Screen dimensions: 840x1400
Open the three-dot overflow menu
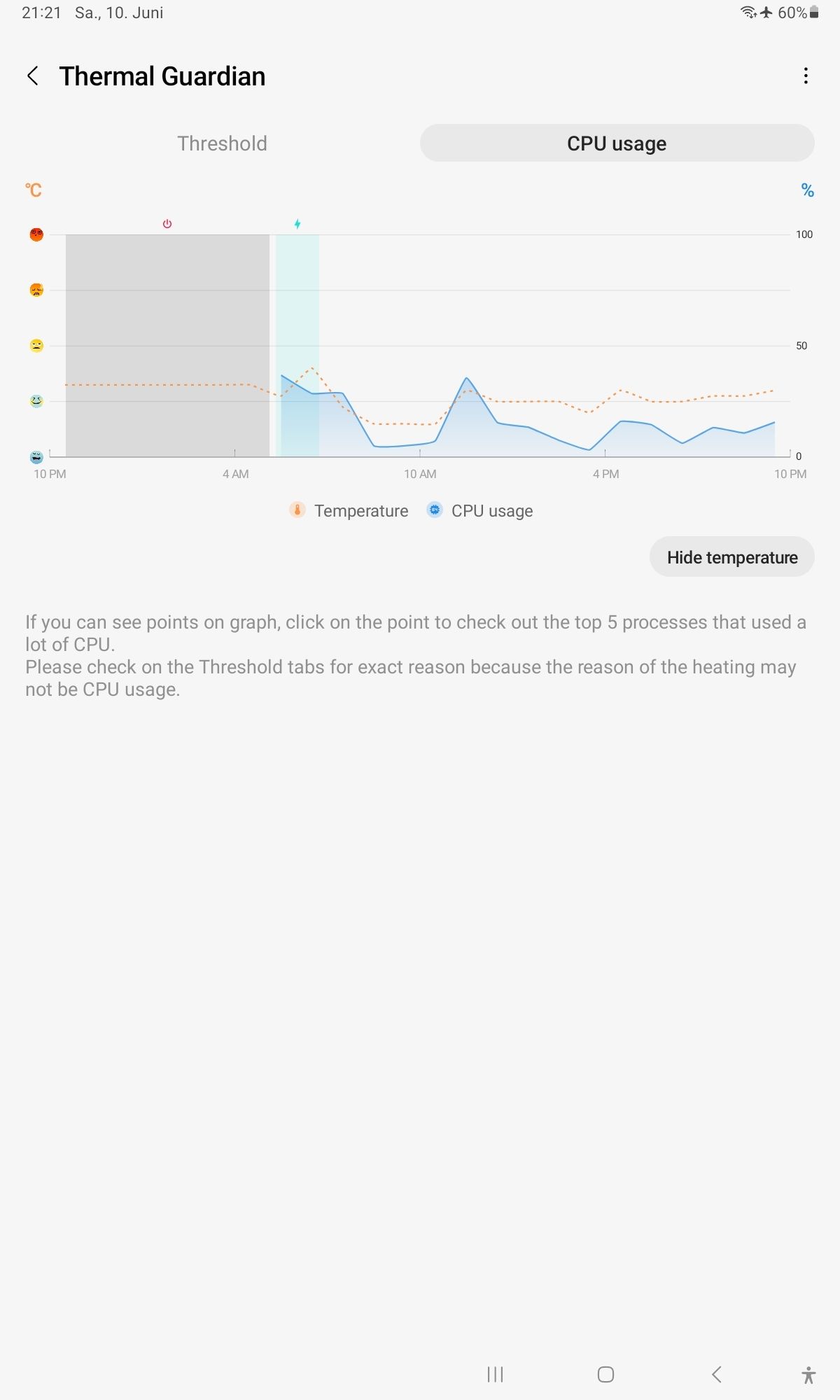pos(806,76)
